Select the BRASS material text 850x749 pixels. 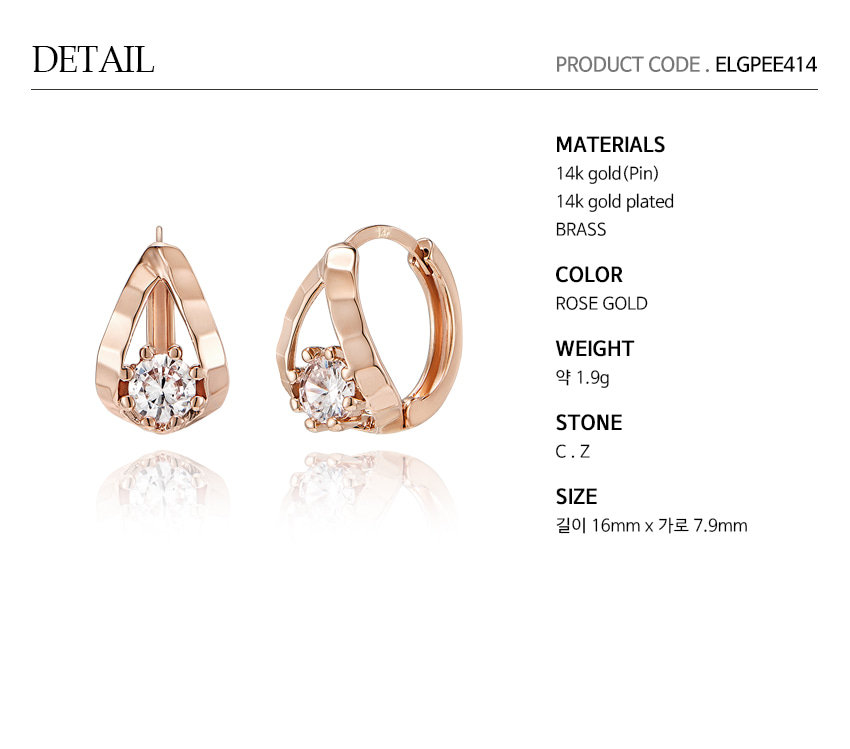tap(581, 230)
